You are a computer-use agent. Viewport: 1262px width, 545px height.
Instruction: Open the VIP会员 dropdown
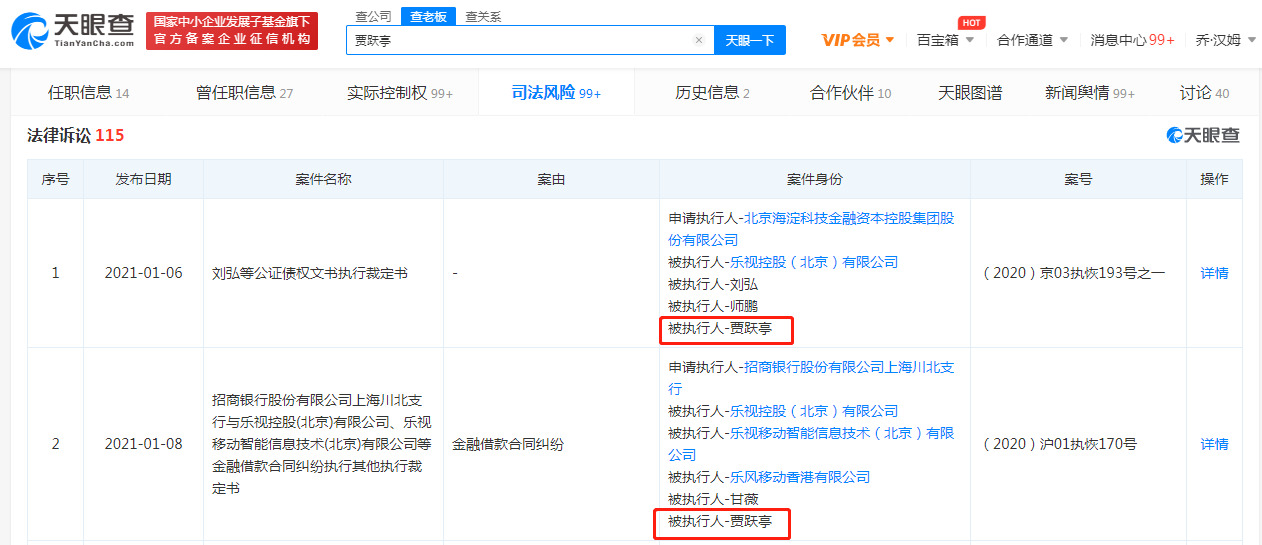pos(858,40)
